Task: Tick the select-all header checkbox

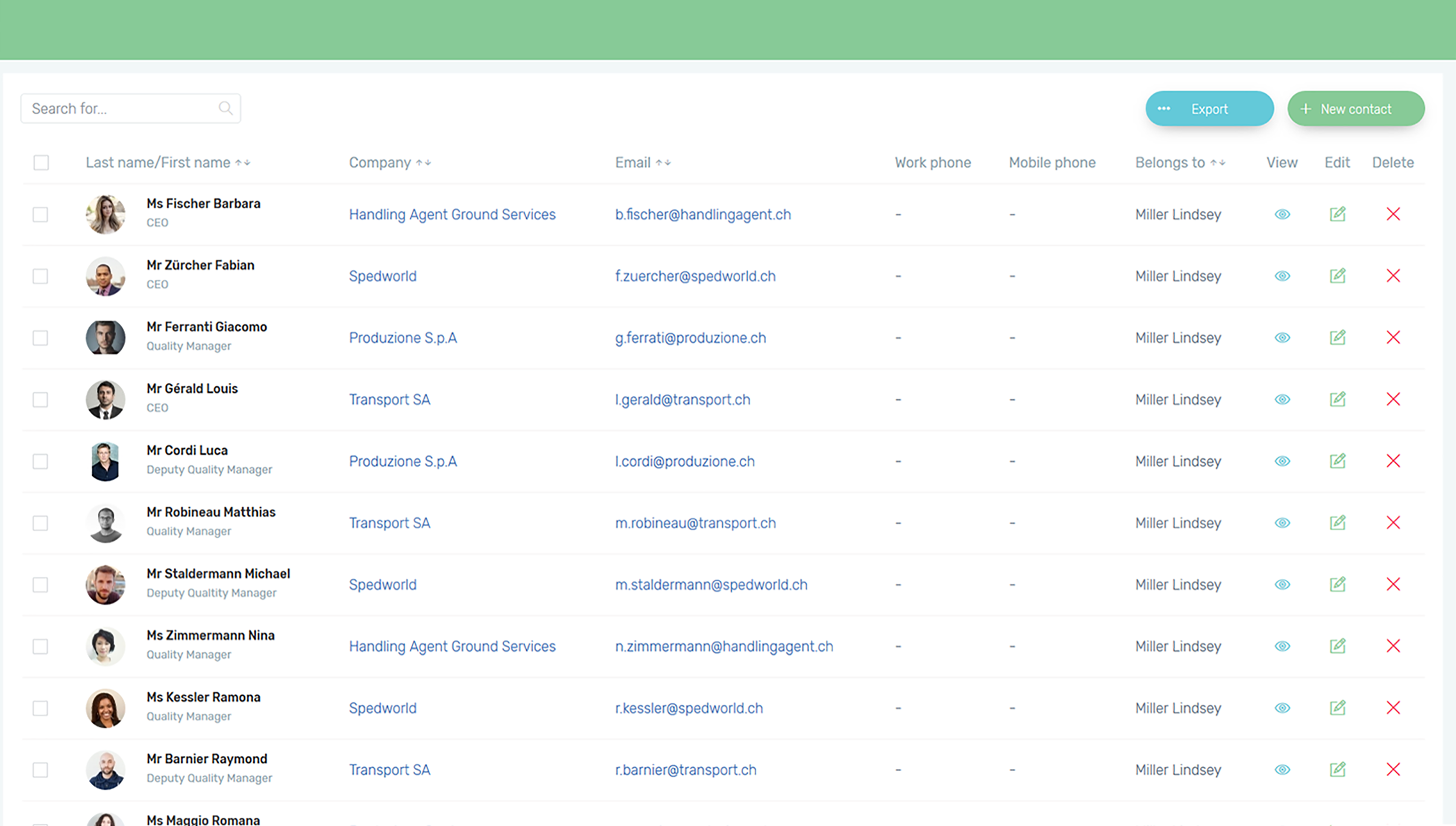Action: pos(41,163)
